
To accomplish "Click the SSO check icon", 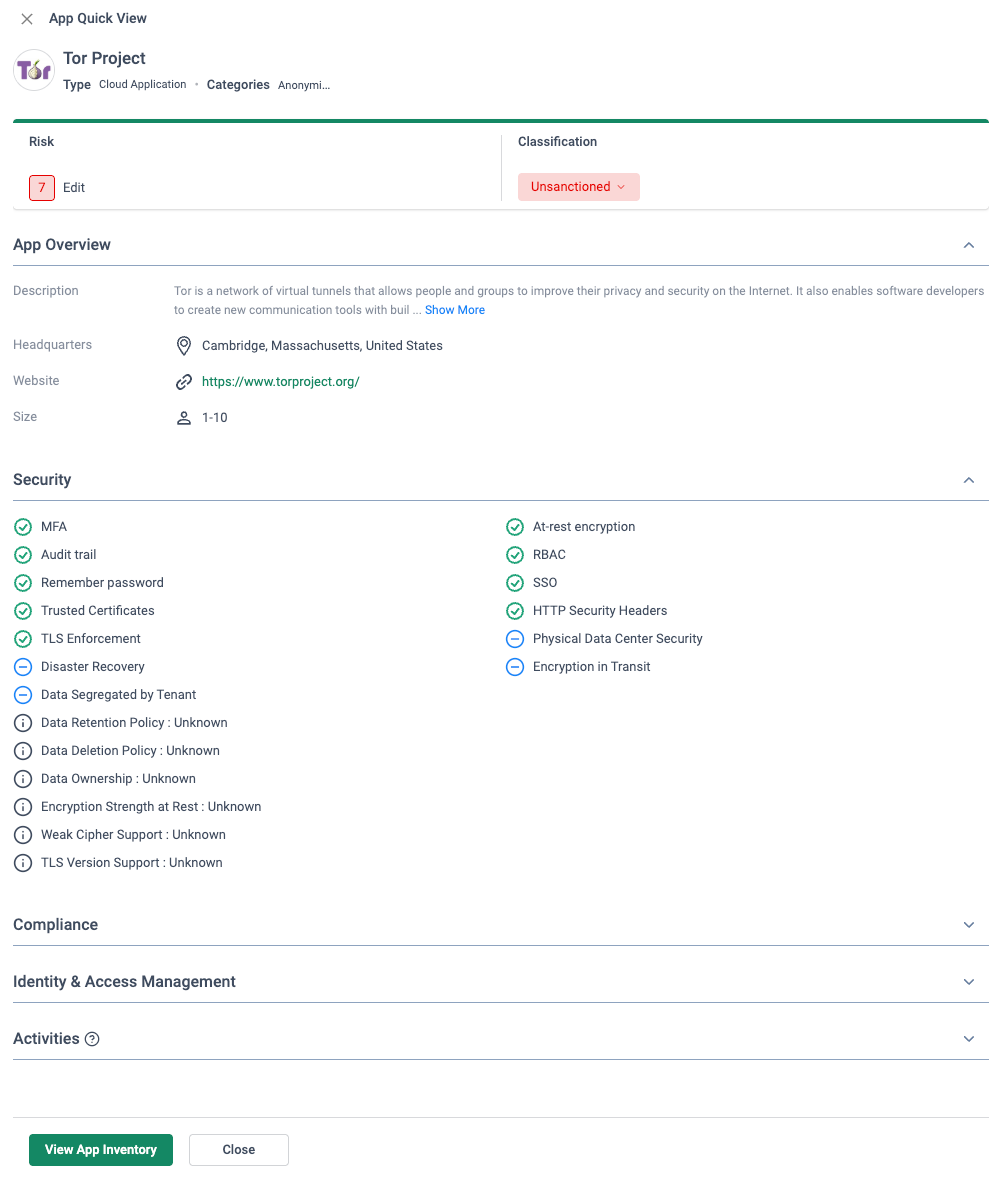I will coord(515,582).
